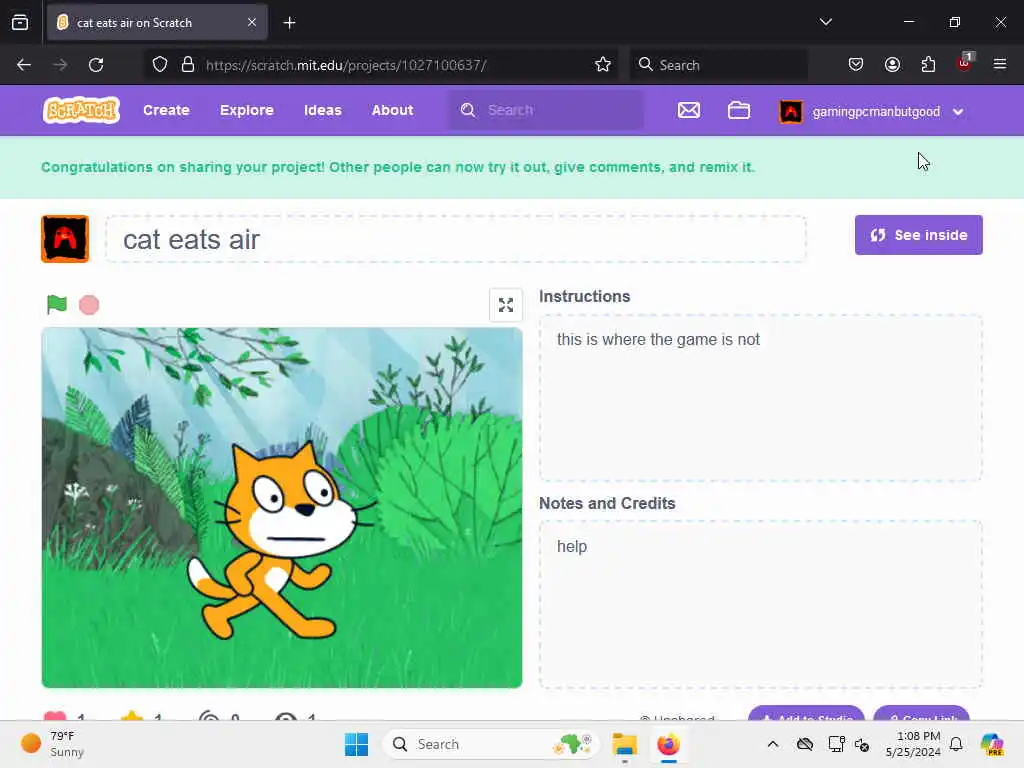Bookmark this page with the star icon
Screen dimensions: 1024x768
[603, 65]
